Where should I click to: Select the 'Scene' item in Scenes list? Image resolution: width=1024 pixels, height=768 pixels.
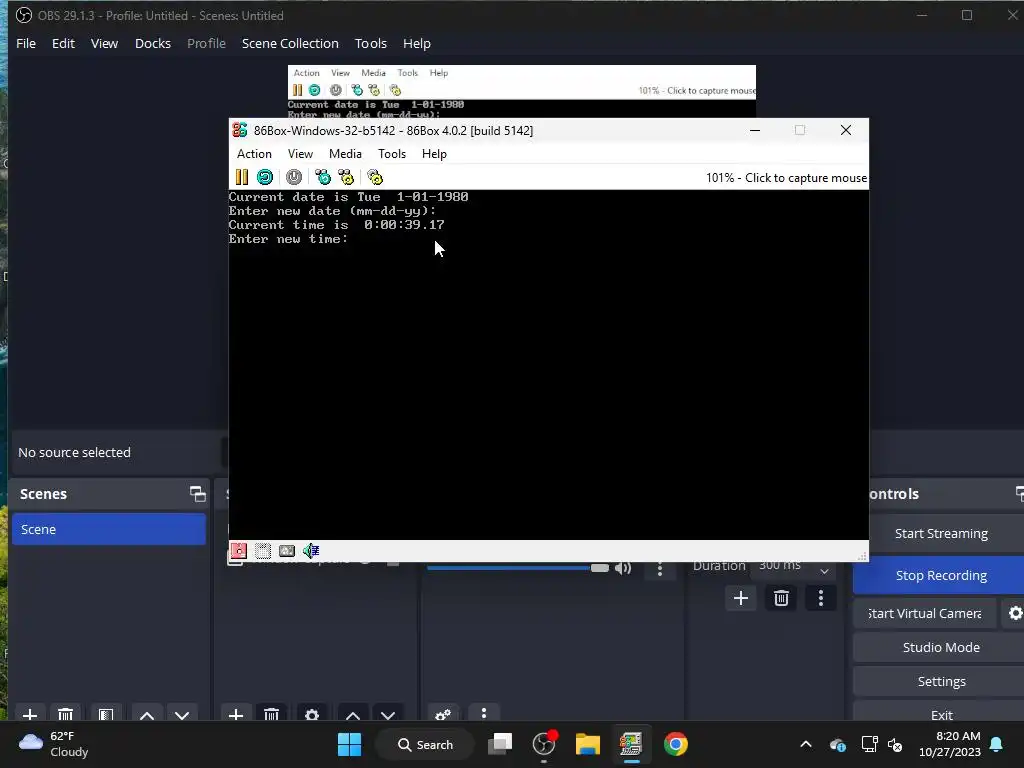(x=108, y=529)
